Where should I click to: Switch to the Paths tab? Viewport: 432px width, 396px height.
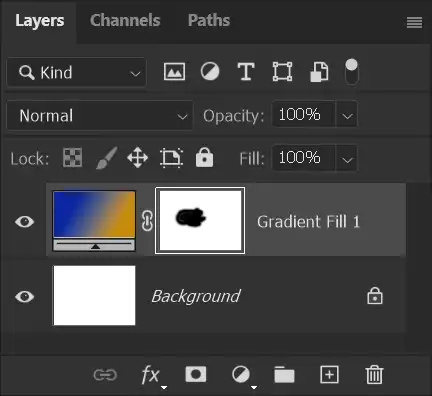pos(209,20)
